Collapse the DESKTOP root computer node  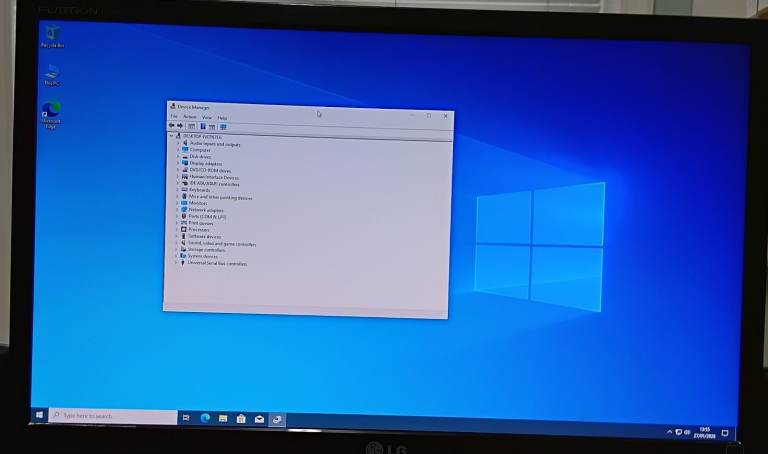click(x=171, y=136)
